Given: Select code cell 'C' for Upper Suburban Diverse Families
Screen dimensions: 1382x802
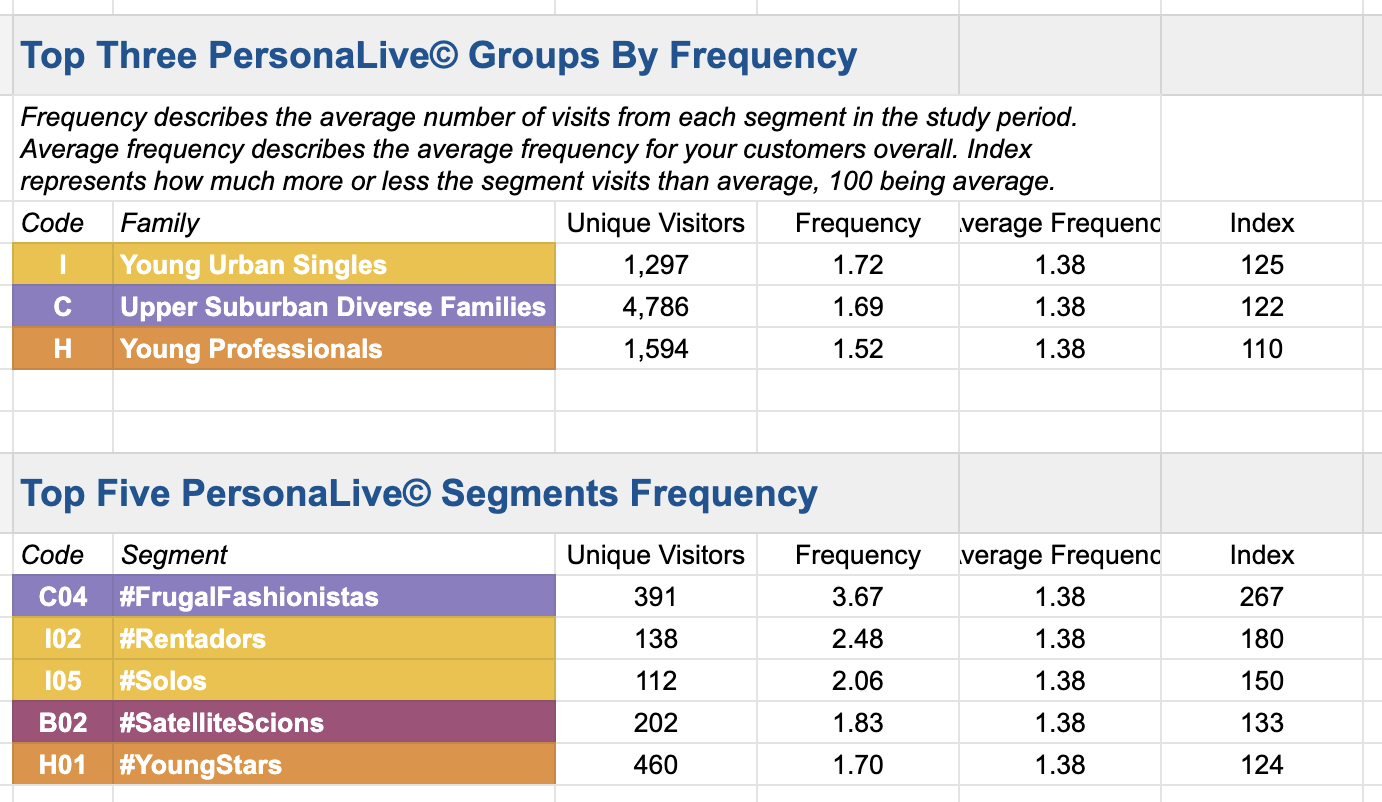Looking at the screenshot, I should click(x=63, y=307).
